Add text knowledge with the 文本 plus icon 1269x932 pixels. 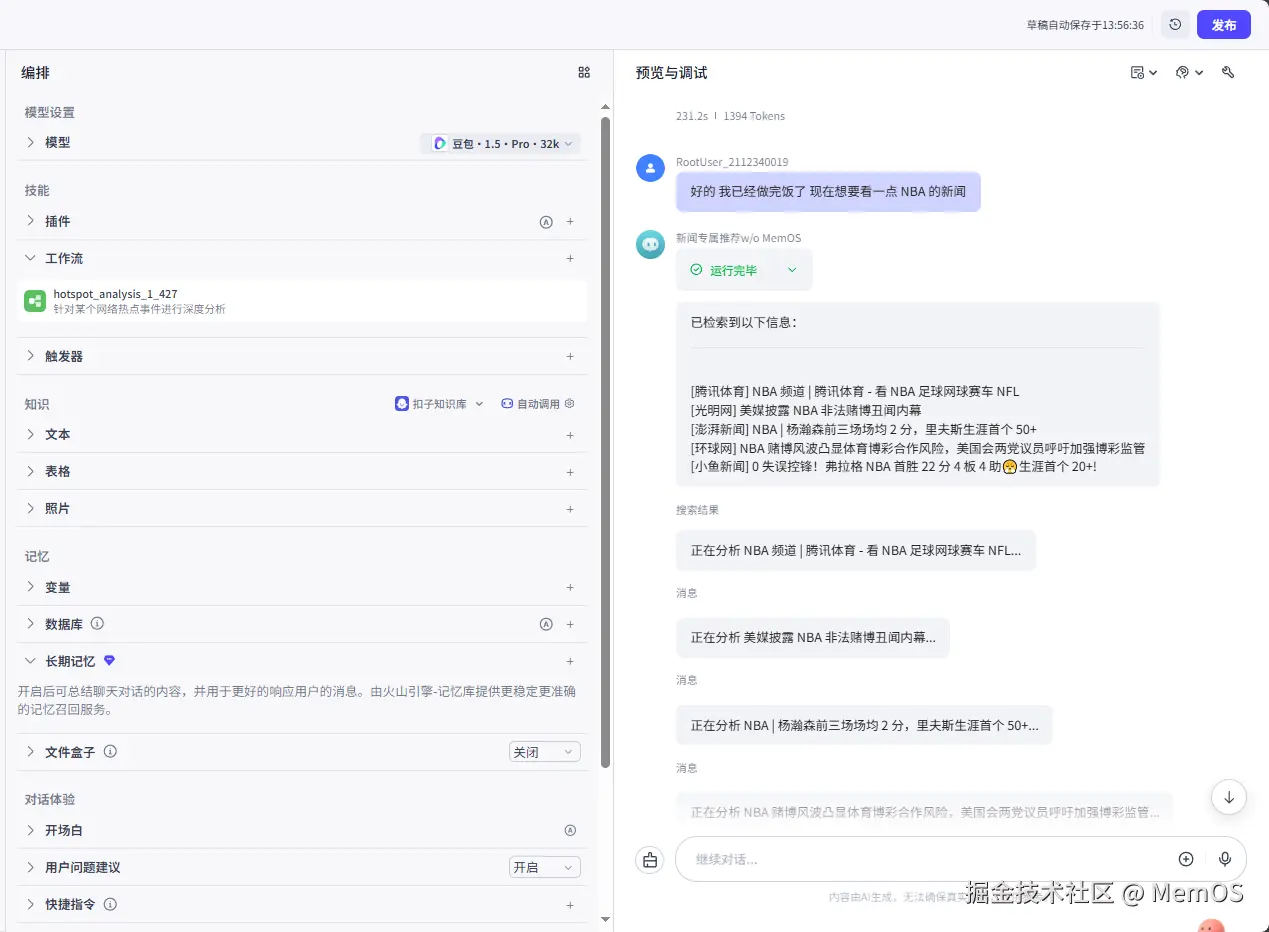(570, 435)
